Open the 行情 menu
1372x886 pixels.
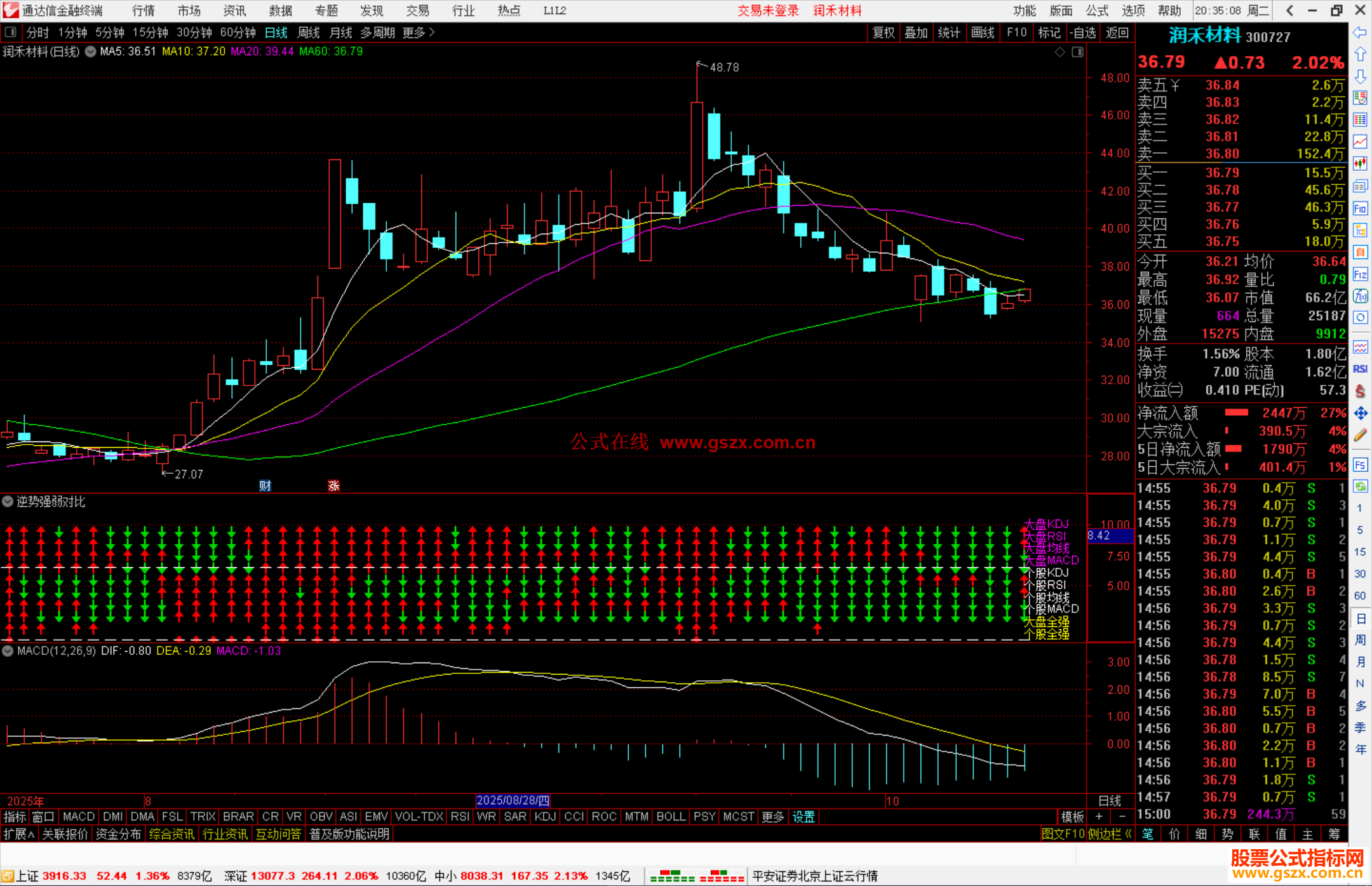click(143, 11)
